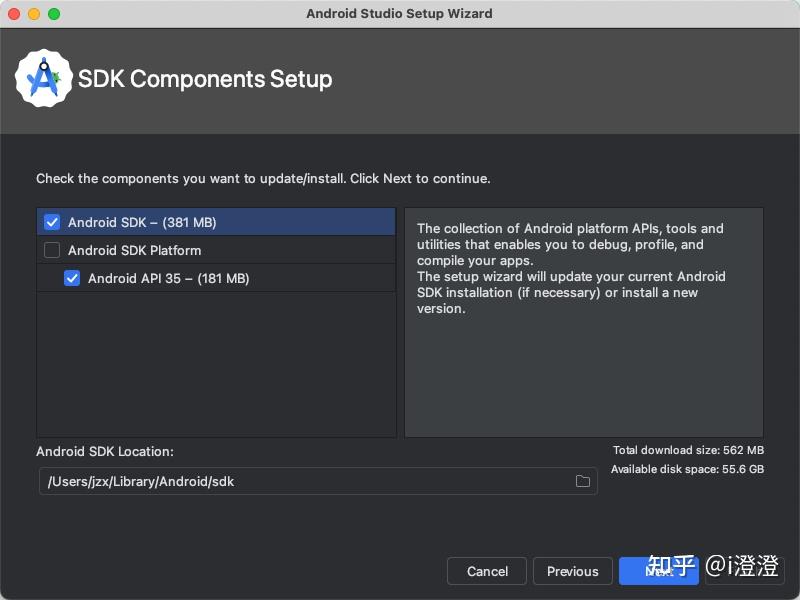800x600 pixels.
Task: Enable the Android SDK Platform checkbox
Action: tap(51, 250)
